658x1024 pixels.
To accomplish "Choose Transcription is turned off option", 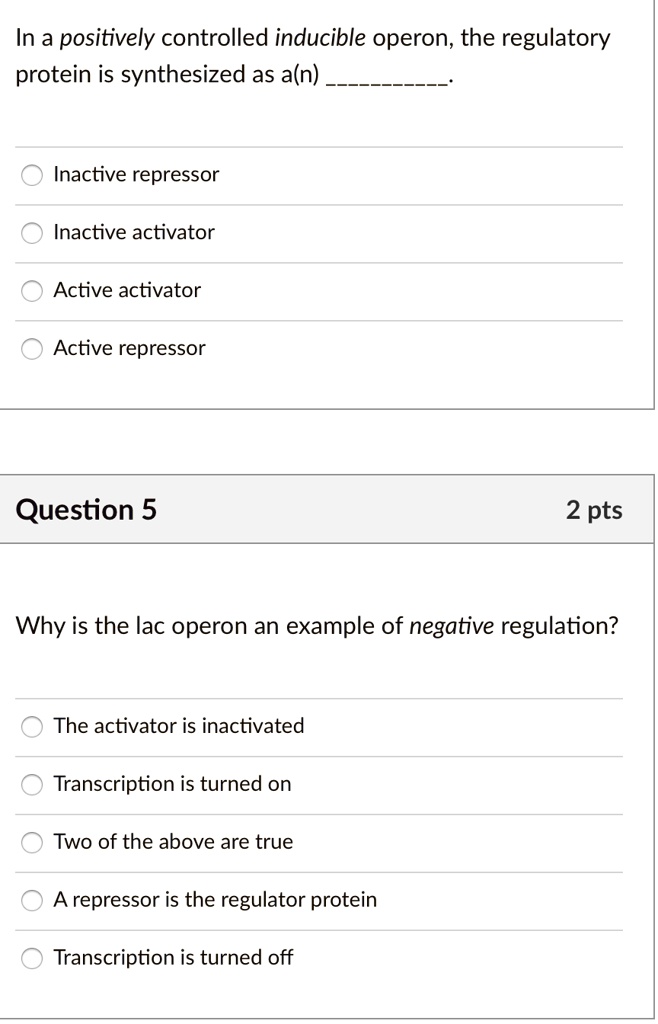I will coord(30,958).
